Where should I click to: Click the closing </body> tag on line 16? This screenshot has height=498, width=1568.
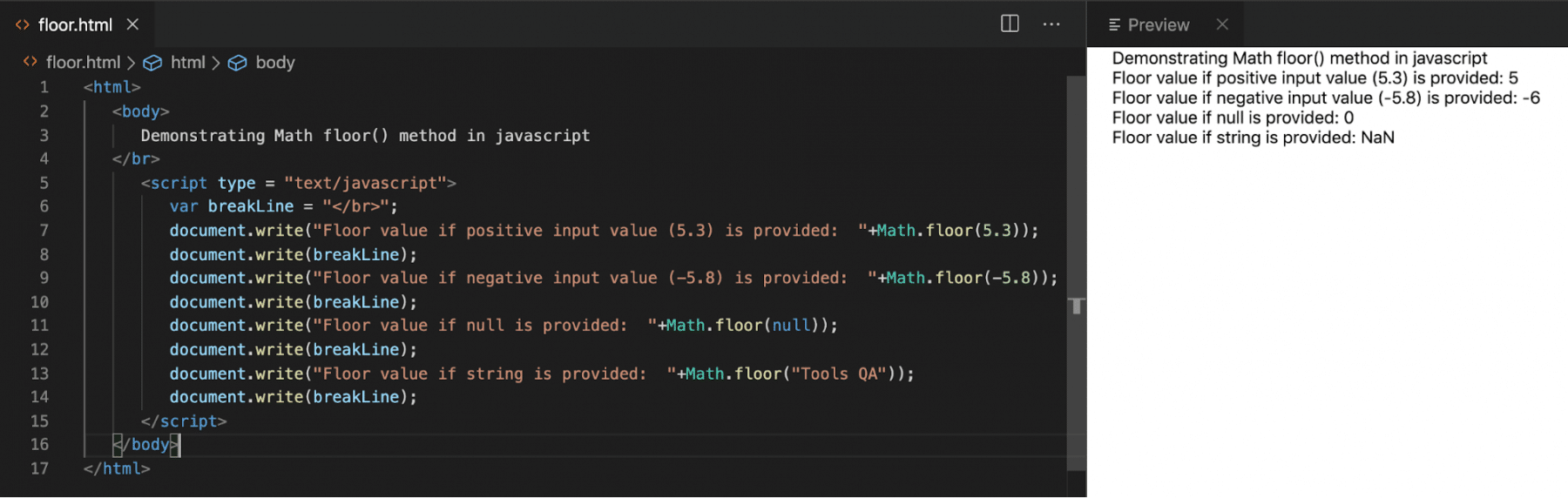click(145, 445)
